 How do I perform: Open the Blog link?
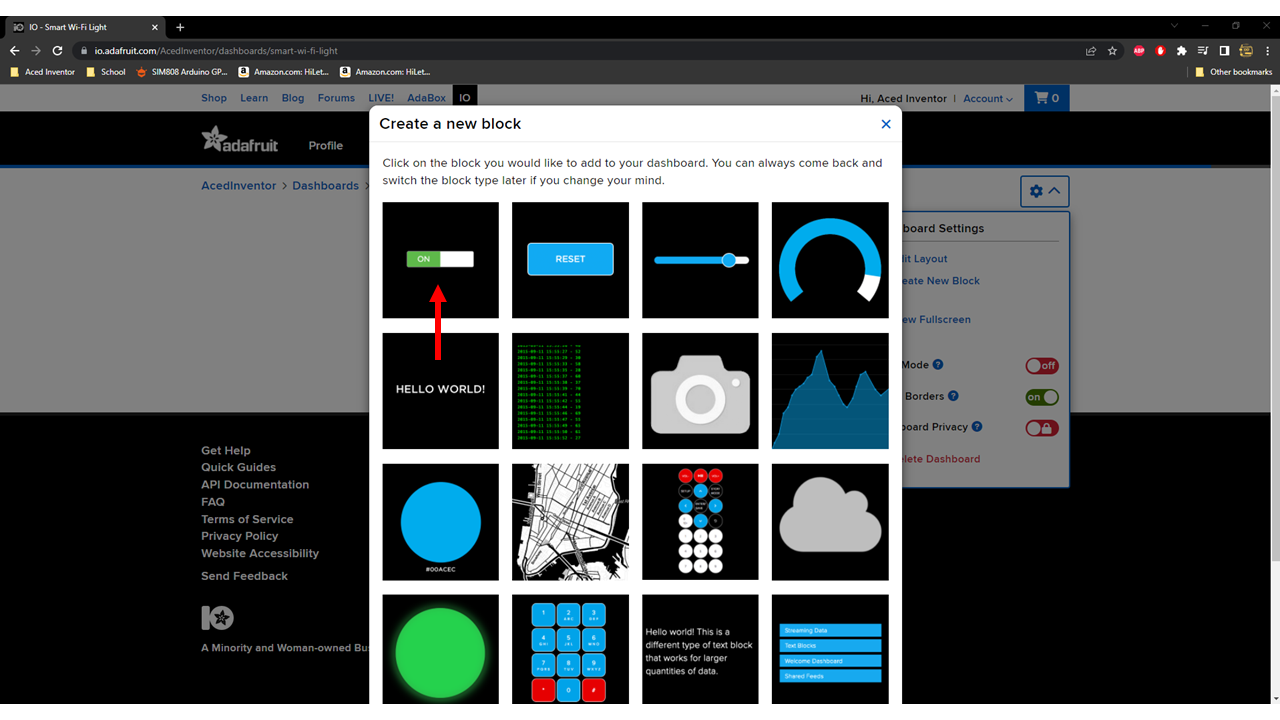[x=293, y=98]
